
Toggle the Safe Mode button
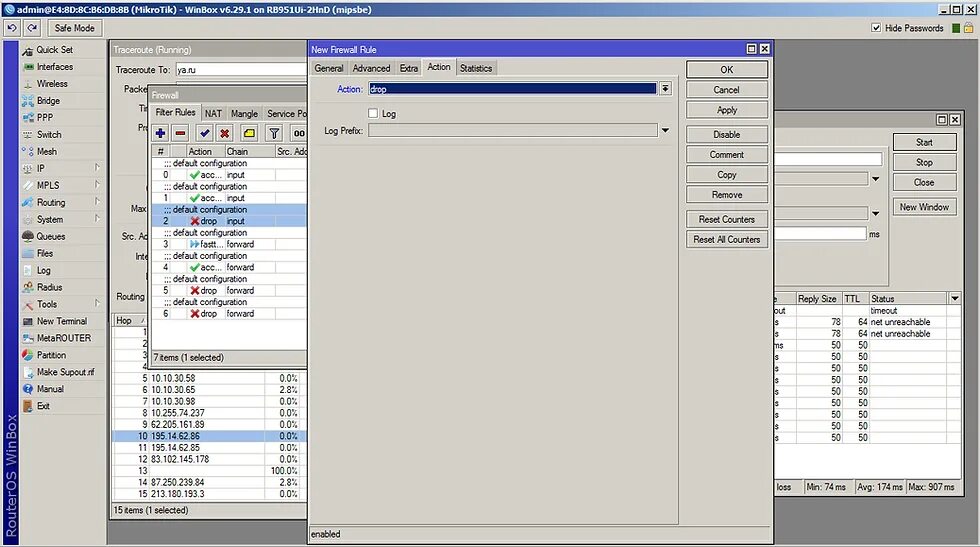coord(74,28)
